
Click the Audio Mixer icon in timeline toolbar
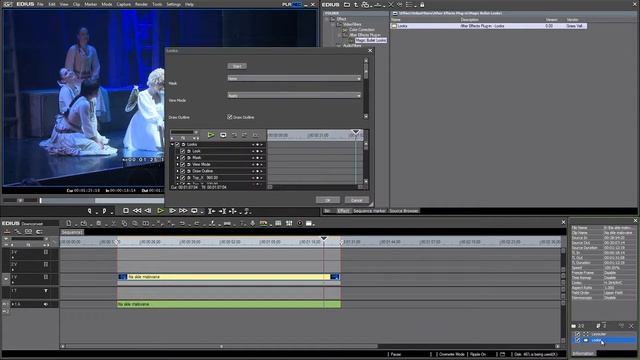(289, 223)
